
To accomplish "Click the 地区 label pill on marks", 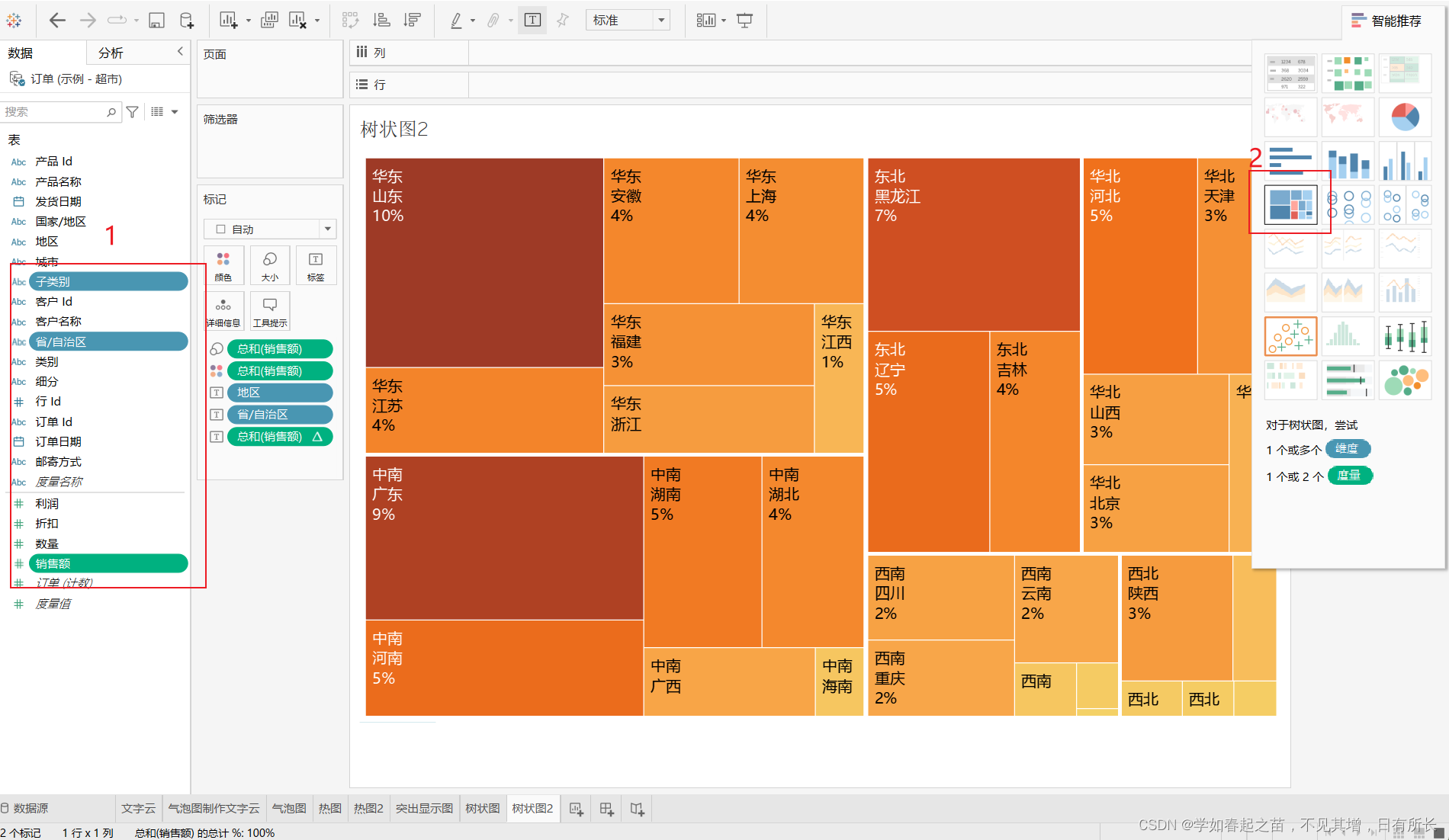I will pos(280,393).
